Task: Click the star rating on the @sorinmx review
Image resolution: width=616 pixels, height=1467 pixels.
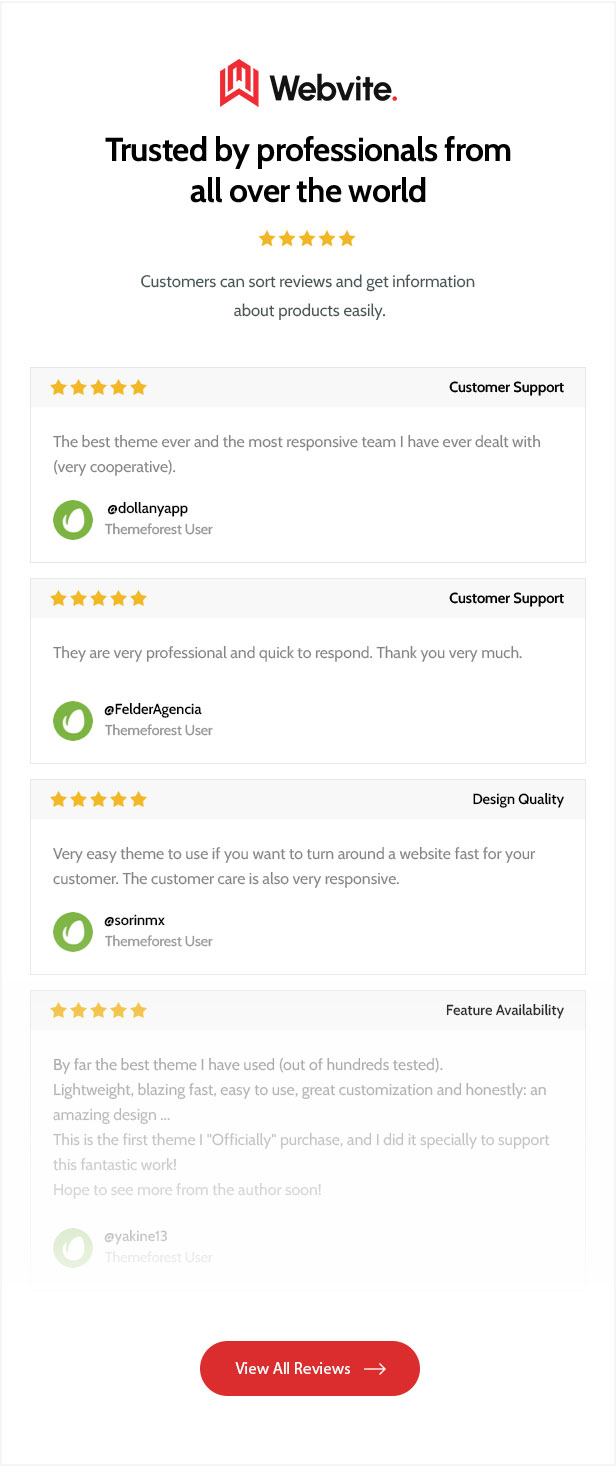Action: click(x=98, y=800)
